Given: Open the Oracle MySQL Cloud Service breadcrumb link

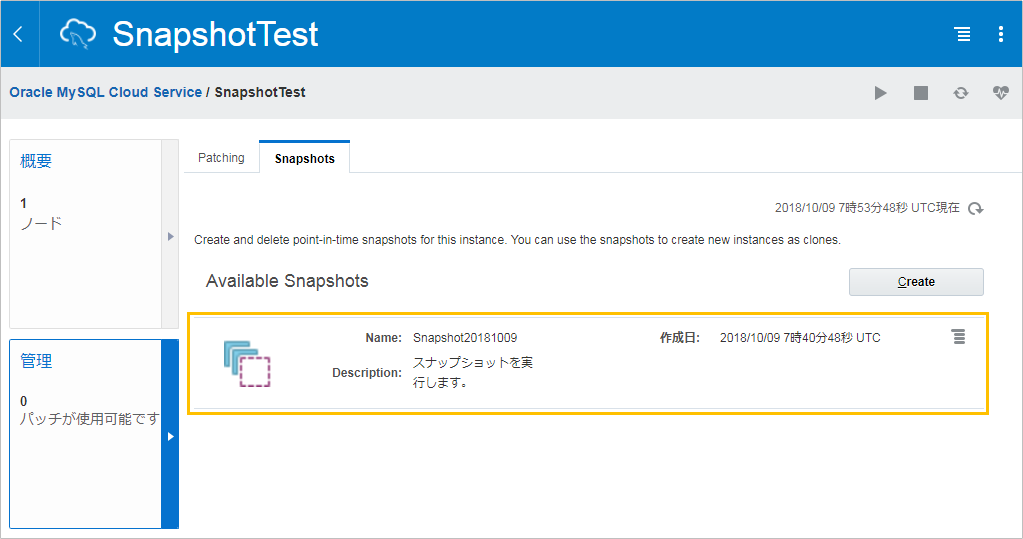Looking at the screenshot, I should click(x=106, y=92).
